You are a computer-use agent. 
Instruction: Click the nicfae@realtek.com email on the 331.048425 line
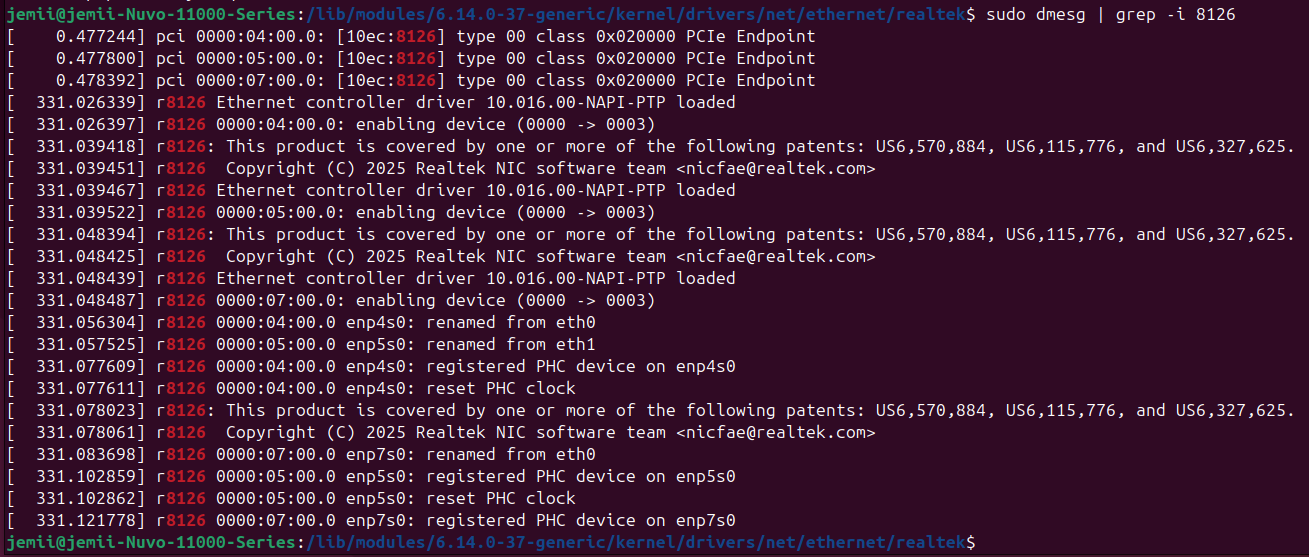(775, 256)
